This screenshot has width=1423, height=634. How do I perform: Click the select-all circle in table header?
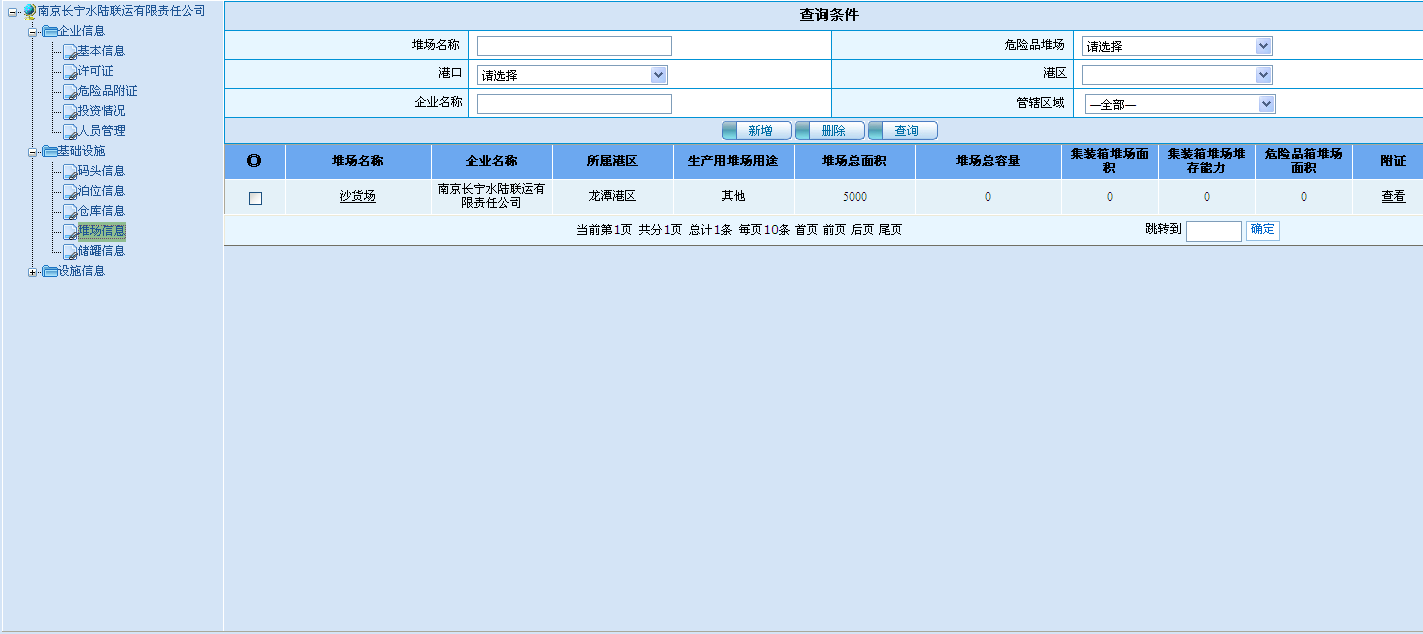coord(254,161)
